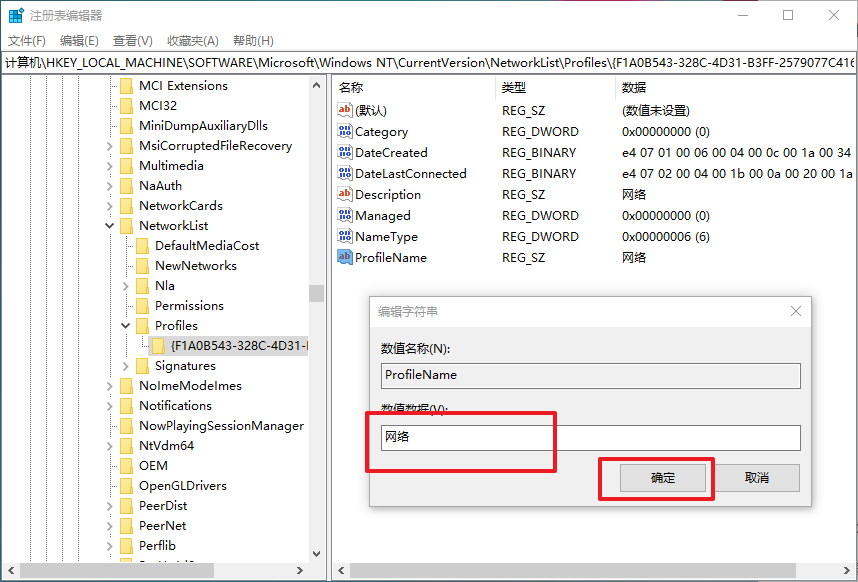Click the Permissions folder icon
This screenshot has height=582, width=858.
click(x=142, y=306)
